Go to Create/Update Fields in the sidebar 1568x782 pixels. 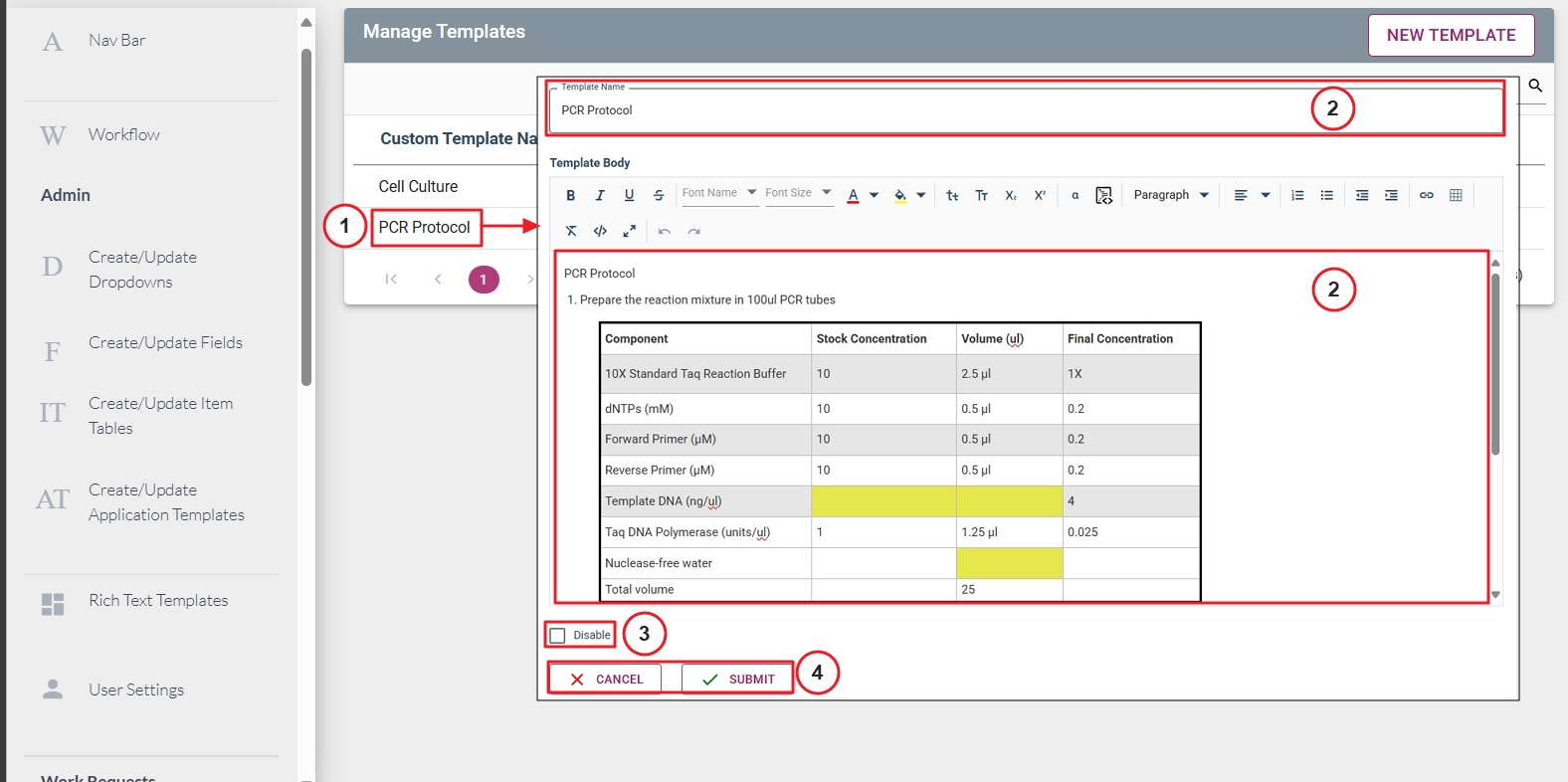(165, 343)
